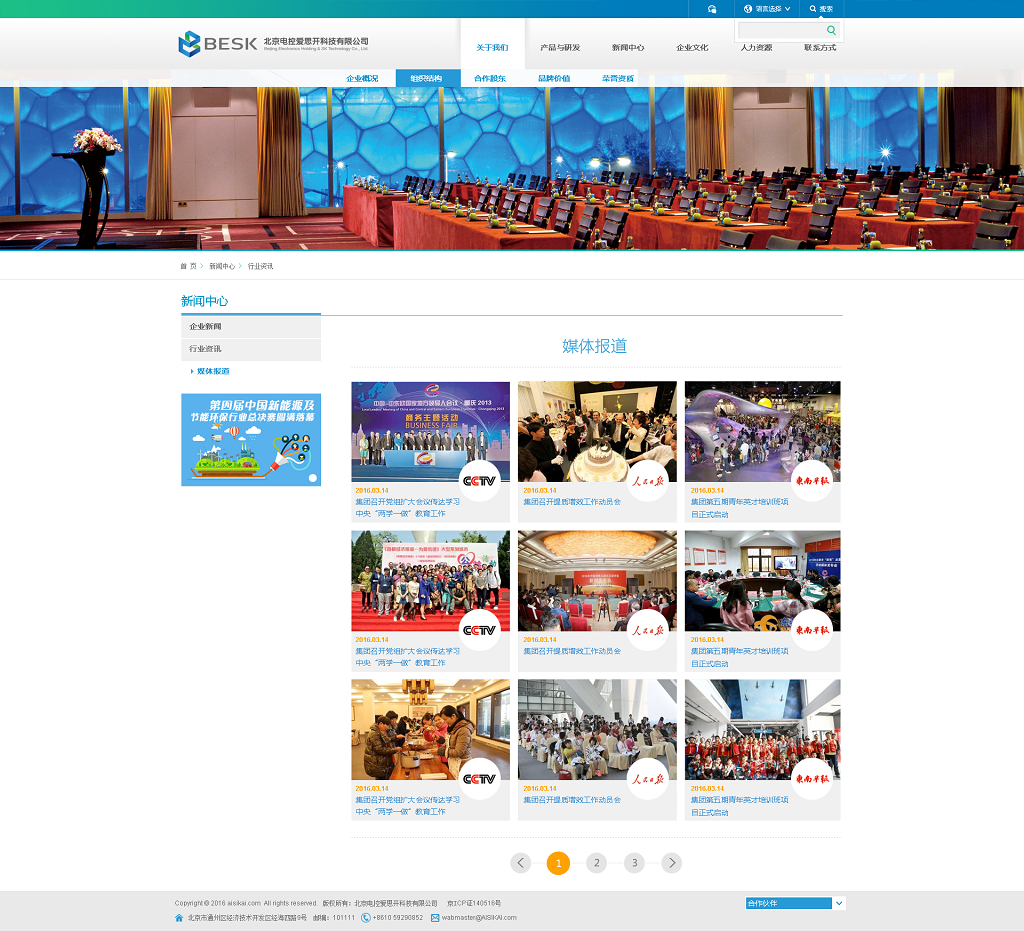Viewport: 1024px width, 931px height.
Task: Select page 2 in the pagination
Action: [x=596, y=863]
